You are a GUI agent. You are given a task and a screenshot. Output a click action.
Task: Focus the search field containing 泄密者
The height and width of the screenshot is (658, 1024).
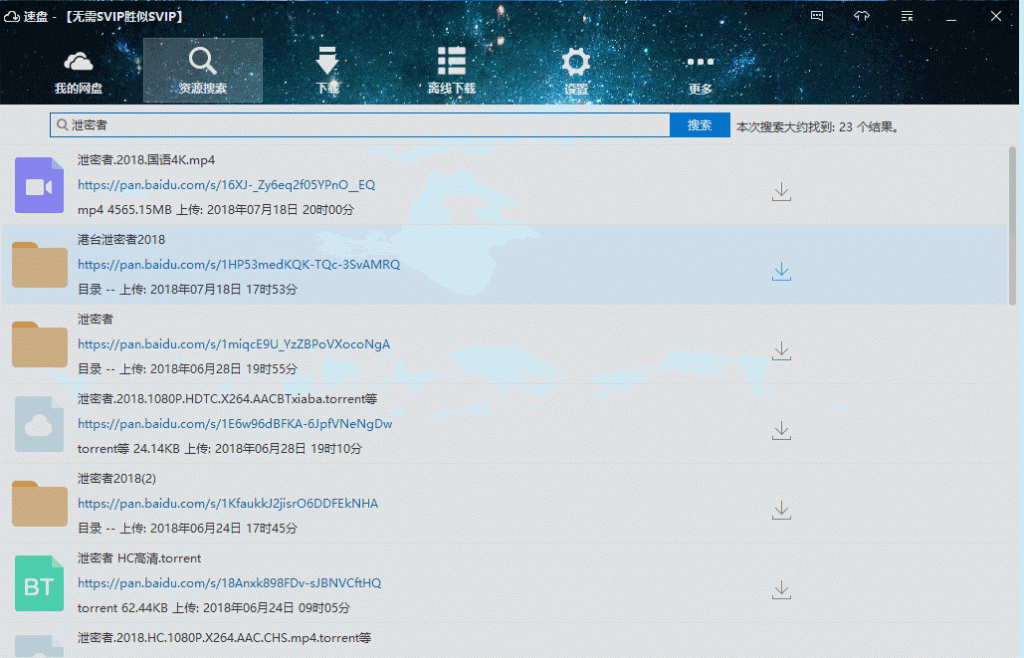pos(360,125)
